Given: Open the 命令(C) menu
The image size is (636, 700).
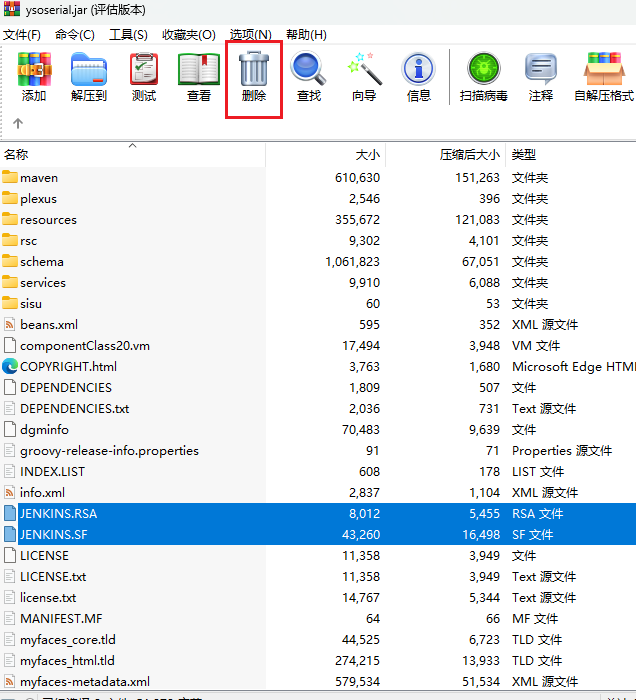Looking at the screenshot, I should click(75, 34).
